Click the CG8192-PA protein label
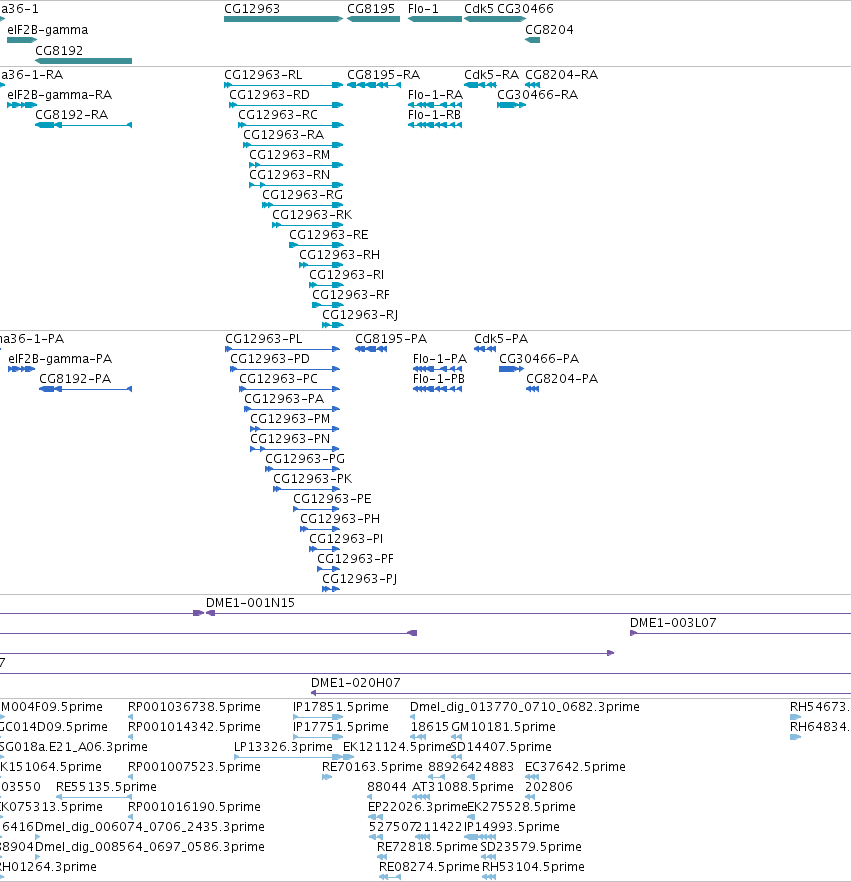 pyautogui.click(x=75, y=379)
